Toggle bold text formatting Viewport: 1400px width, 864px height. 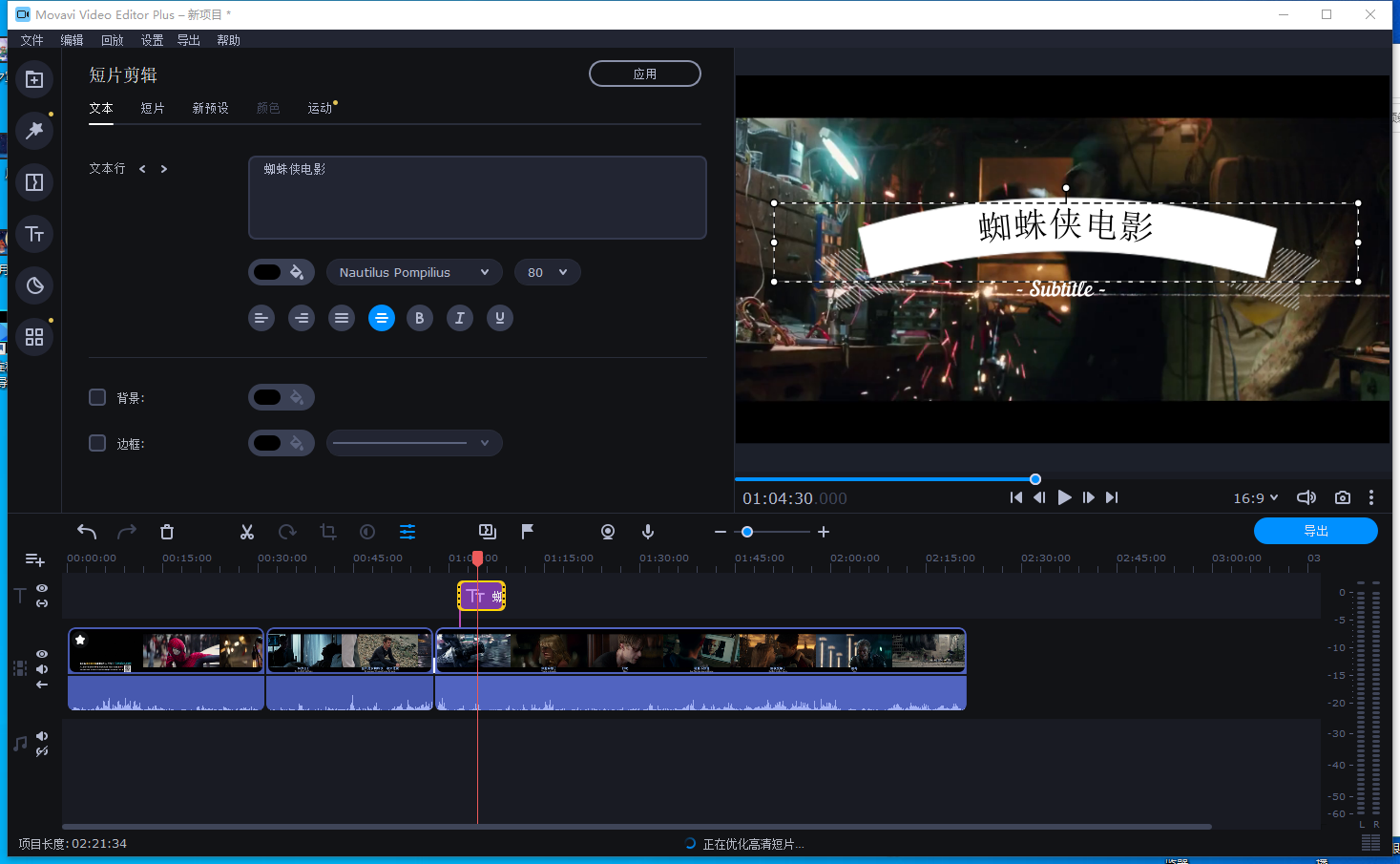pos(420,318)
